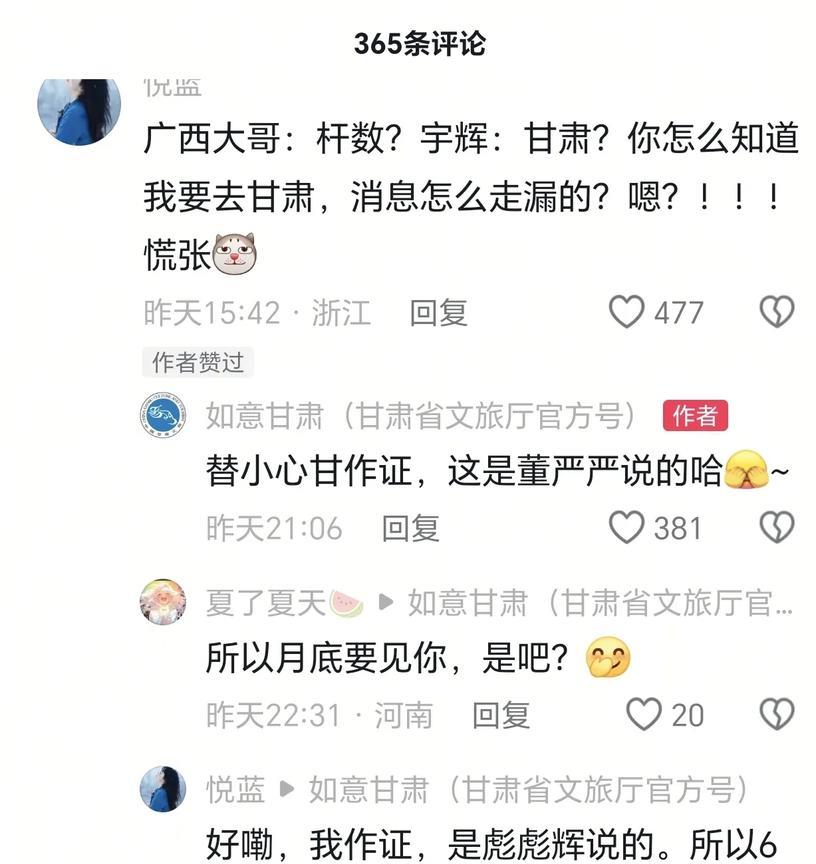This screenshot has width=816, height=864.
Task: Open 悦蓝 profile avatar on top comment
Action: pyautogui.click(x=79, y=109)
